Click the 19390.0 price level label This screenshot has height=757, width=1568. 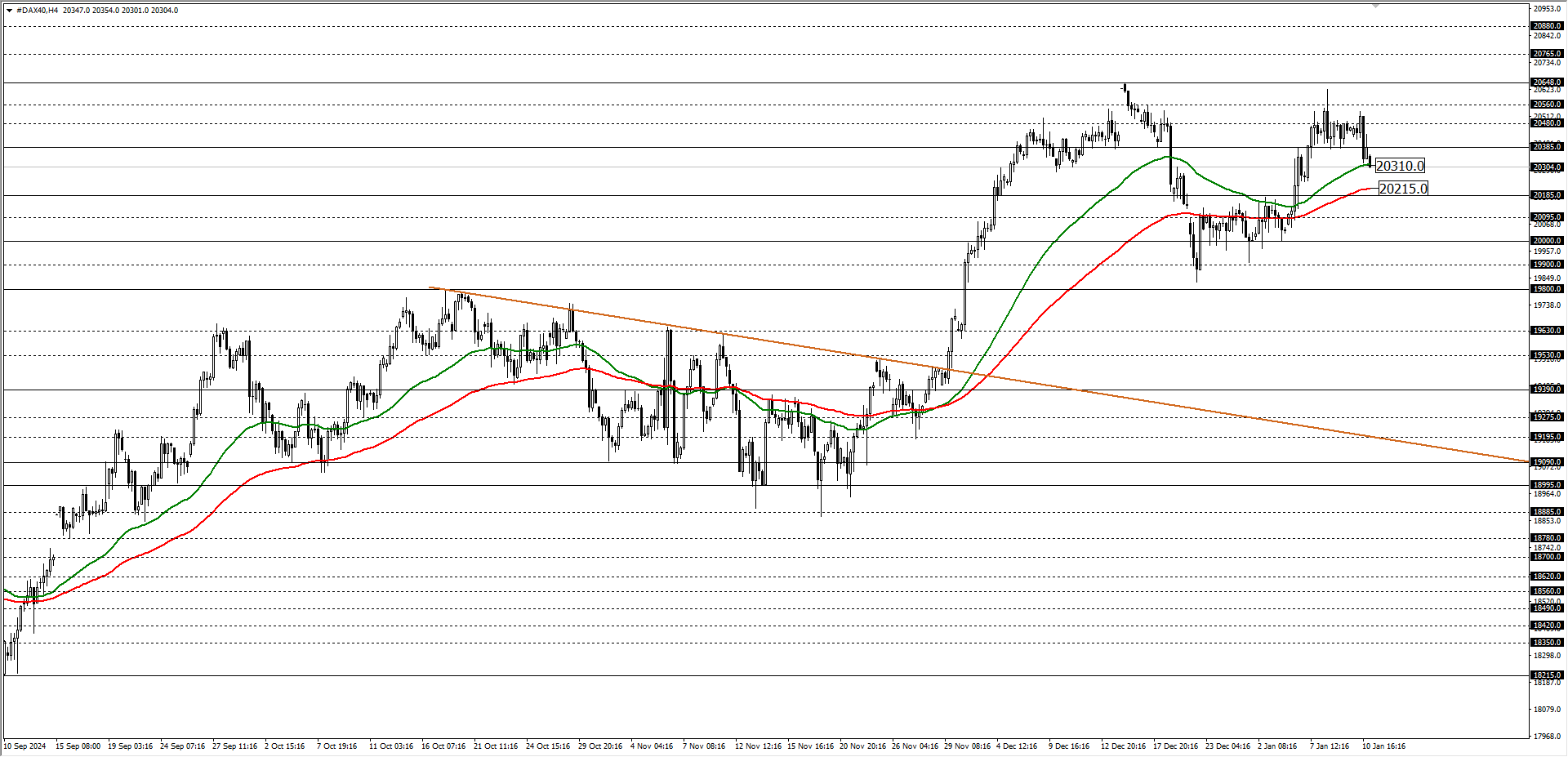click(1547, 390)
